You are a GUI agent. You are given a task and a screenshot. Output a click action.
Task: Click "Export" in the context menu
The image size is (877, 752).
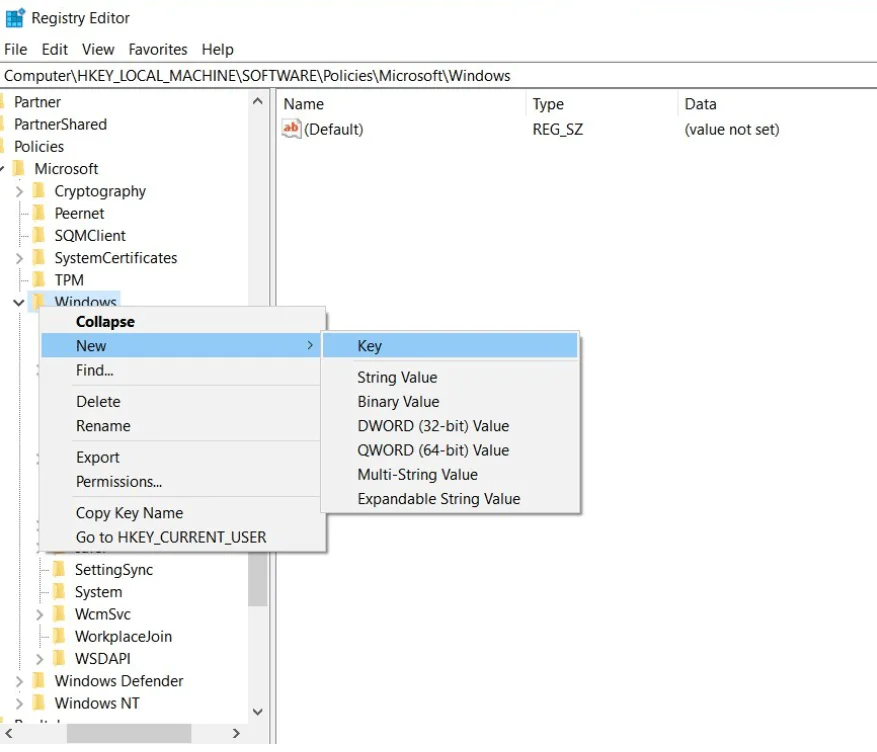pos(97,457)
